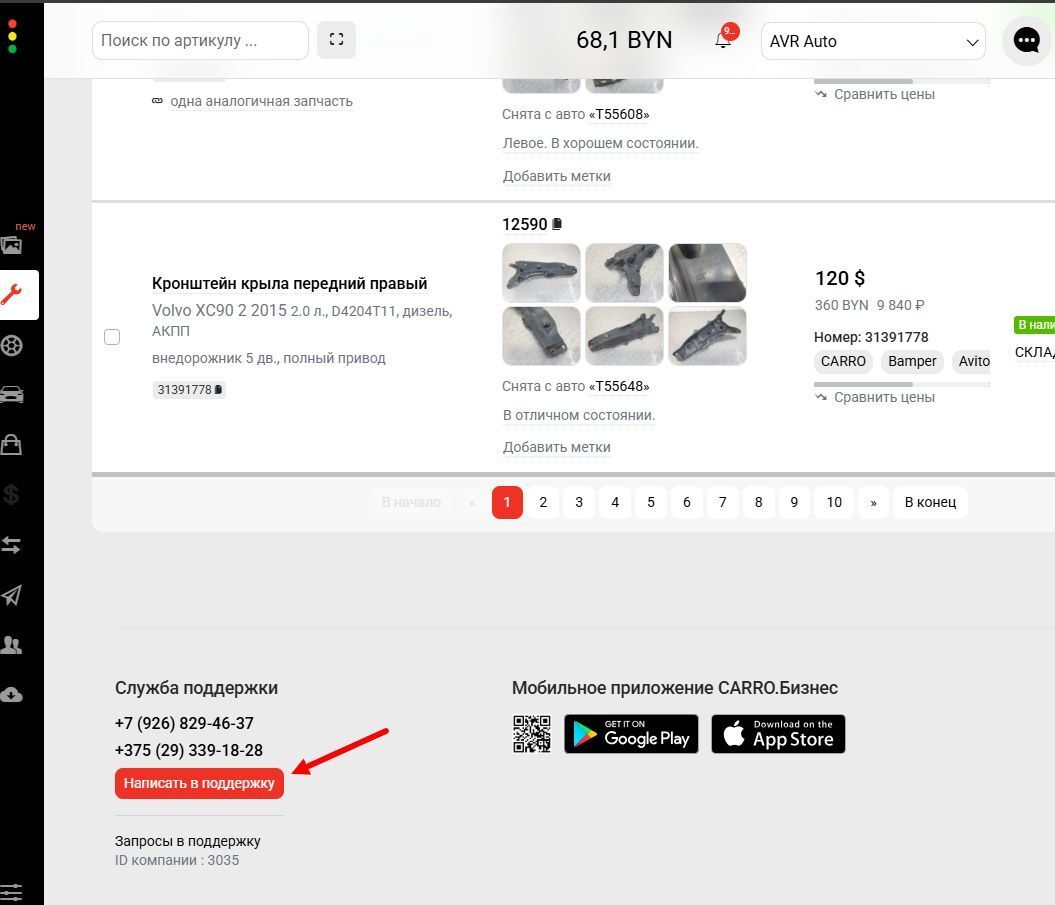
Task: Open the cars section in sidebar
Action: (x=12, y=395)
